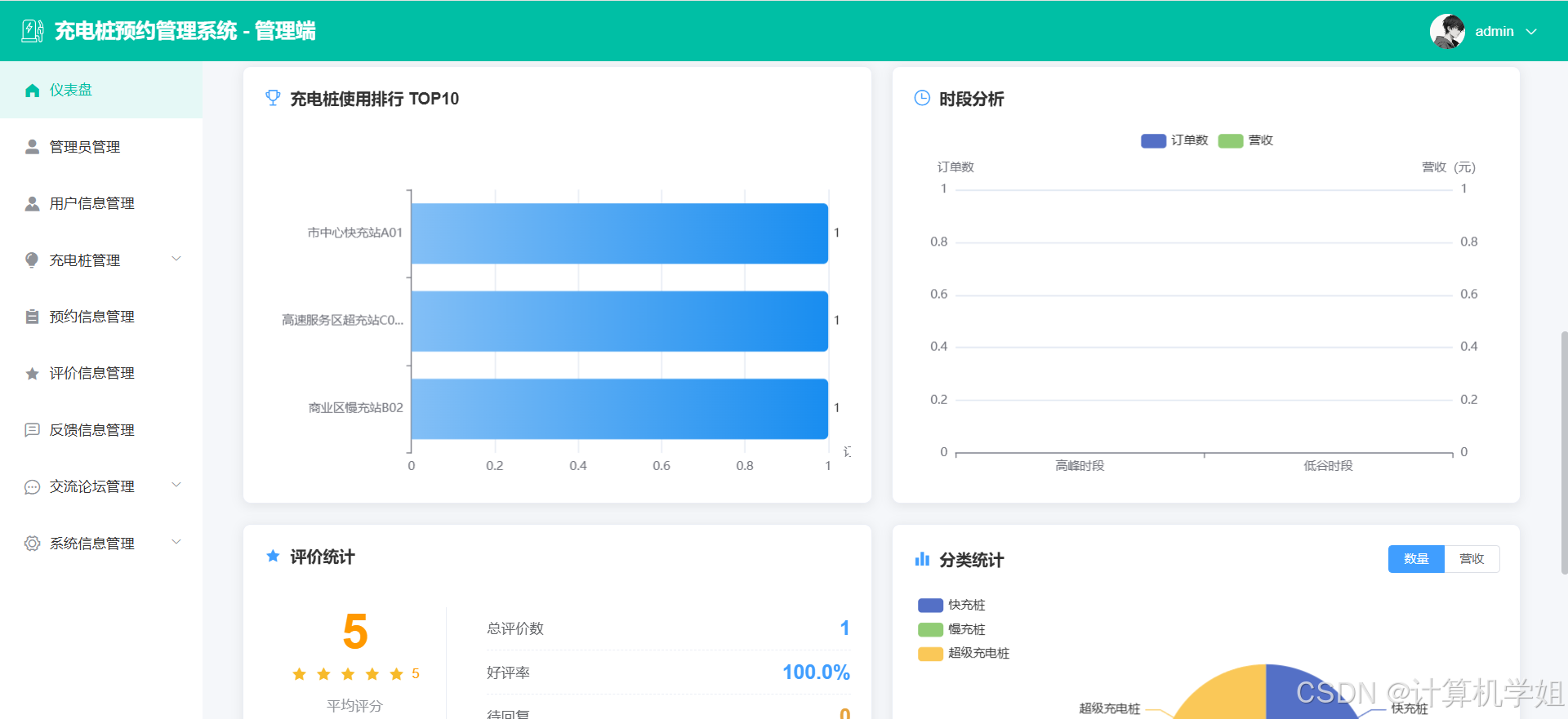Click the chat bubble icon beside 交流论坛管理
Viewport: 1568px width, 719px height.
[x=33, y=486]
